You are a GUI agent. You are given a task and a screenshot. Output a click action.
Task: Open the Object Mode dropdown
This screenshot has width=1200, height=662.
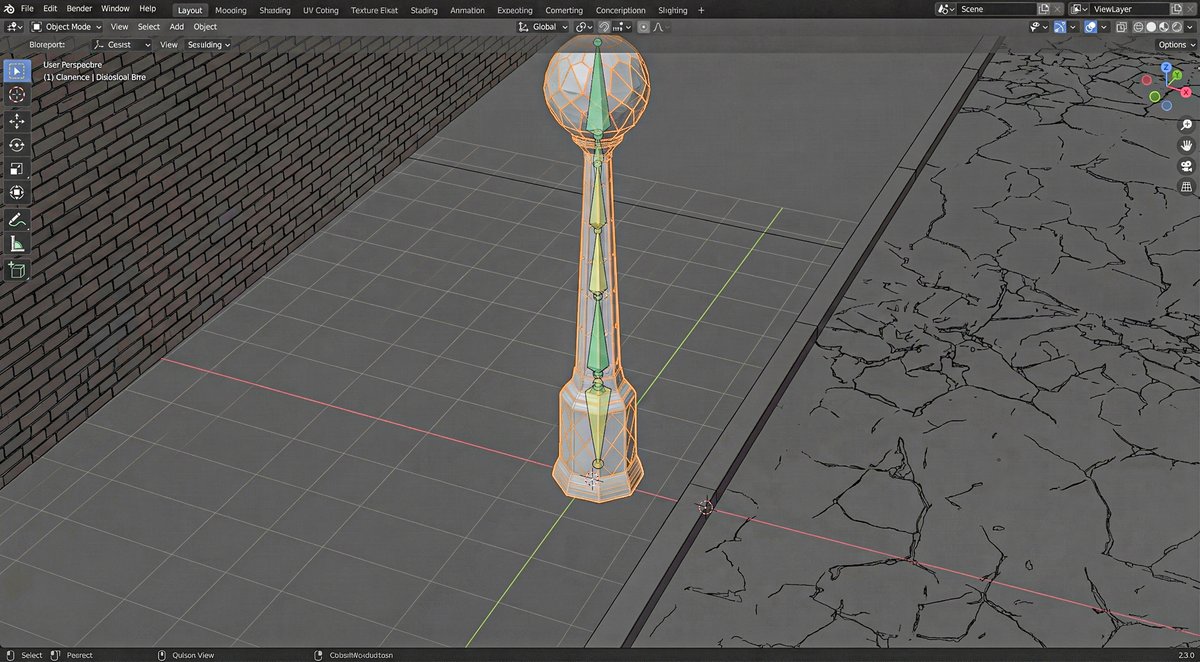(66, 27)
